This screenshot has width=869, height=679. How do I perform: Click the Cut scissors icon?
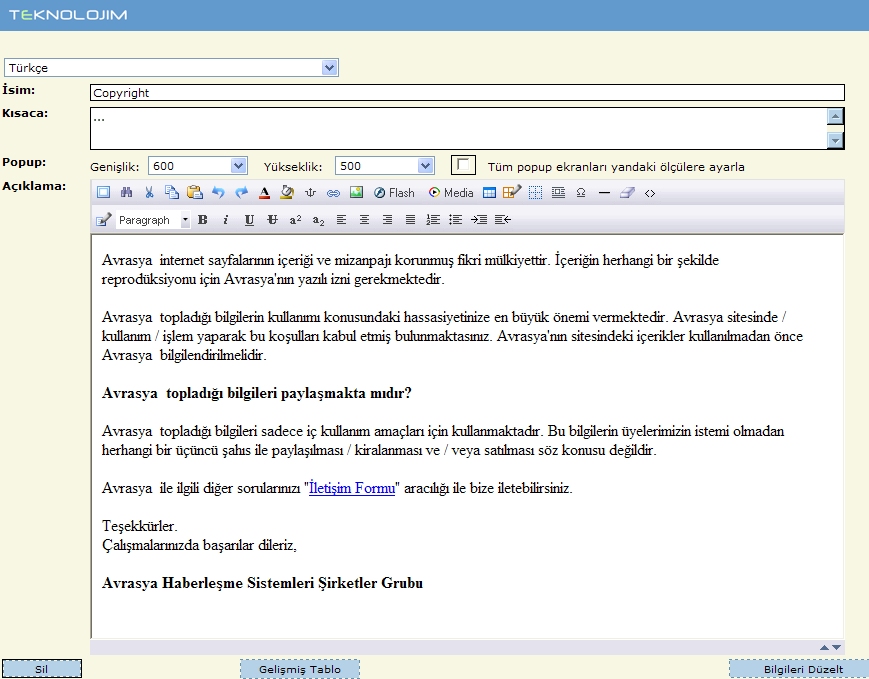tap(149, 192)
